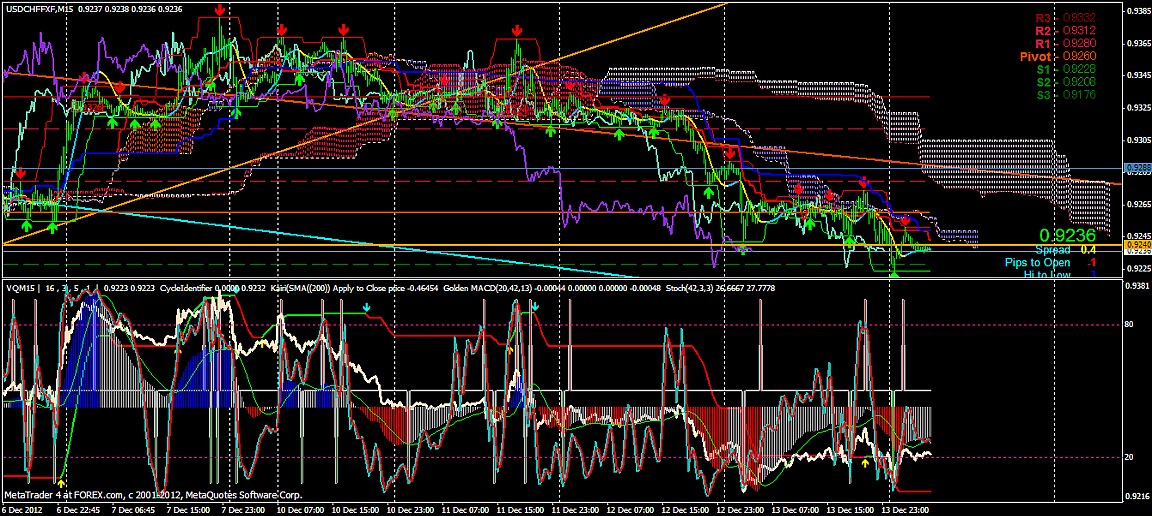Click the VQM15 indicator label
This screenshot has height=516, width=1152.
click(x=20, y=287)
